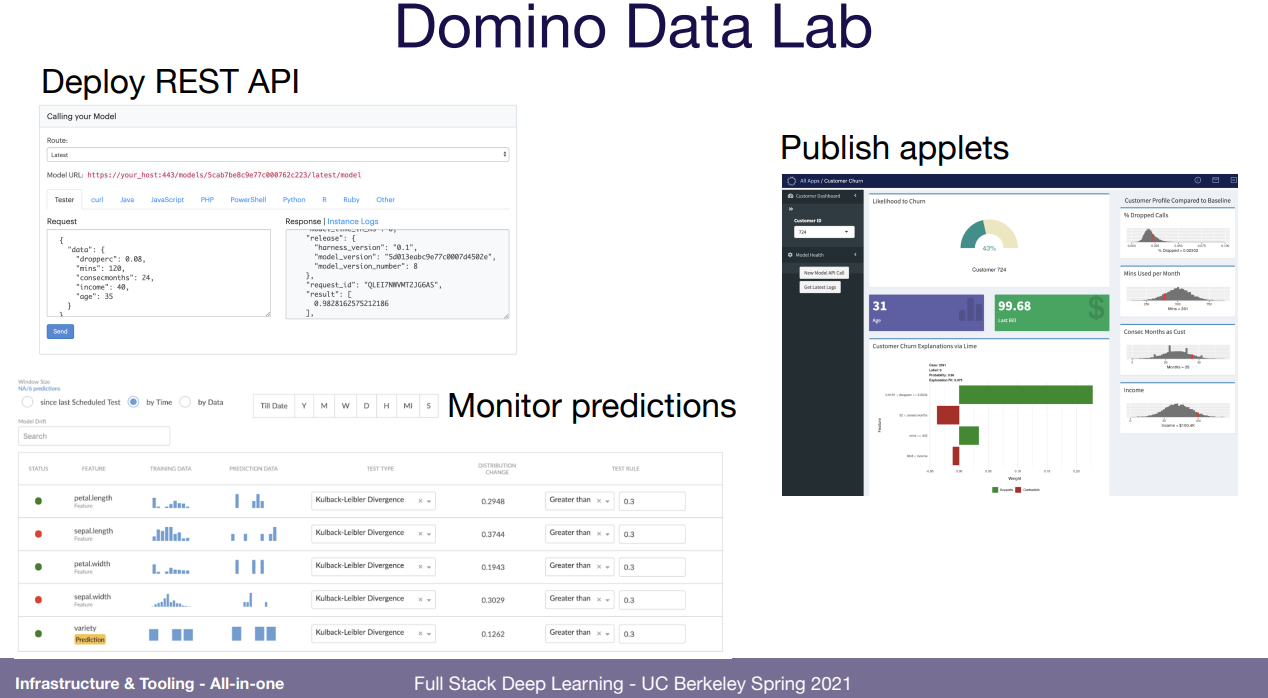1268x698 pixels.
Task: Click the red status dot for sepal.width
Action: click(38, 600)
